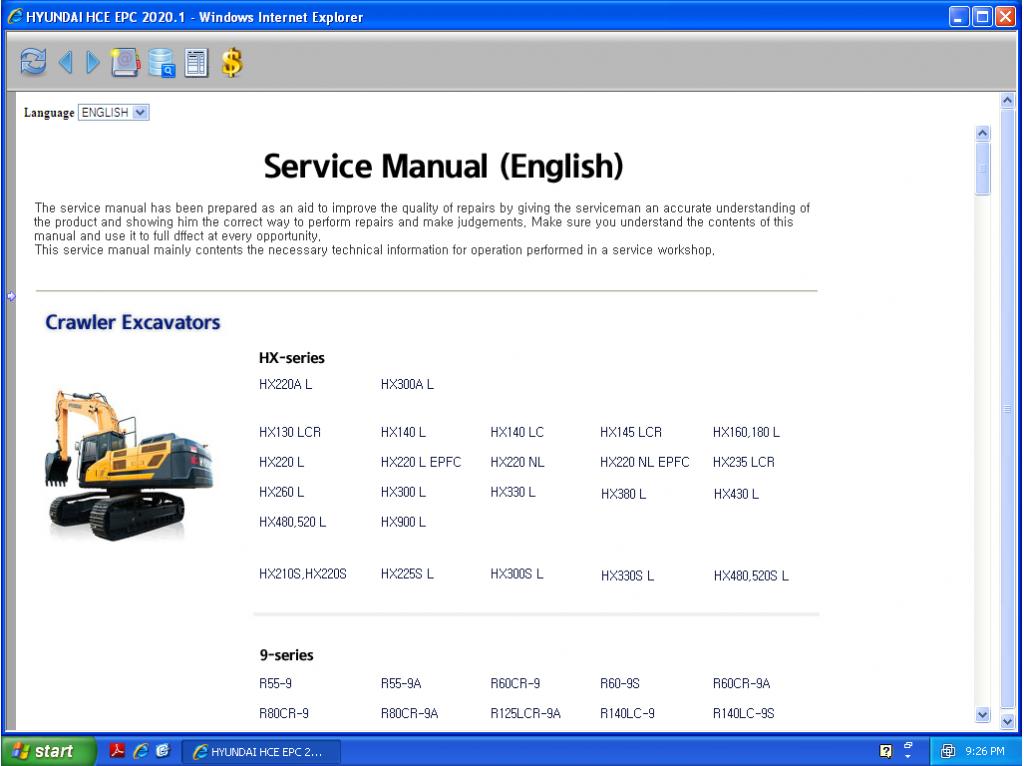Open the HX300A L service manual
Screen dimensions: 1024x766
pyautogui.click(x=408, y=385)
